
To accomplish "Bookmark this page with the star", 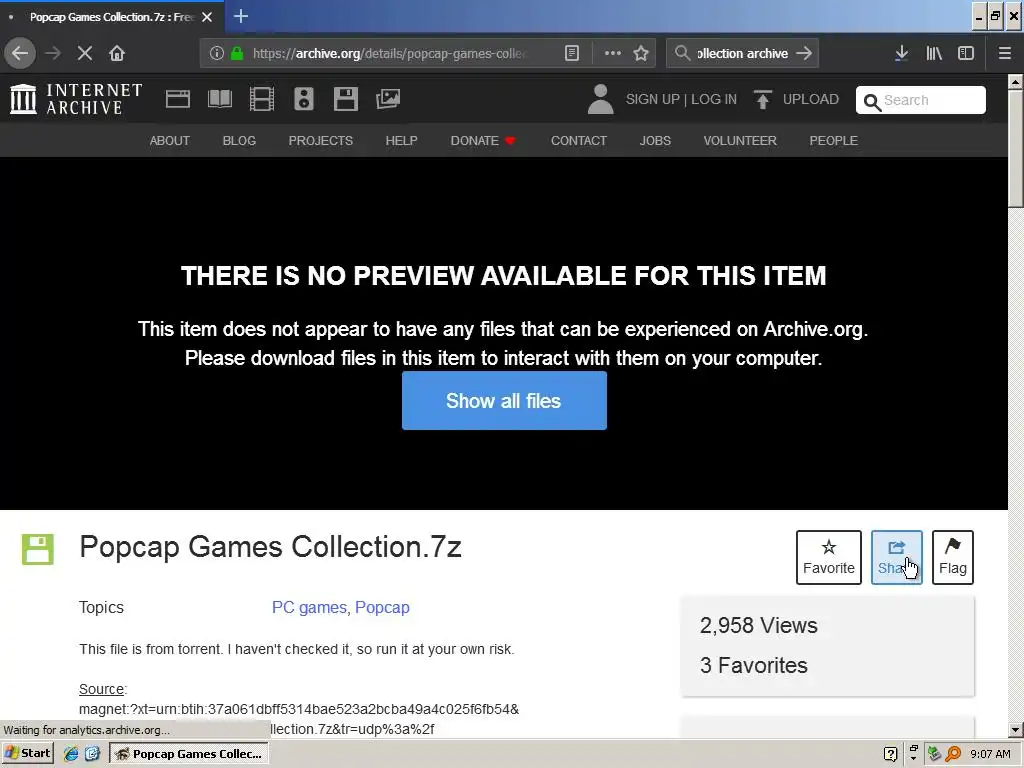I will tap(641, 53).
